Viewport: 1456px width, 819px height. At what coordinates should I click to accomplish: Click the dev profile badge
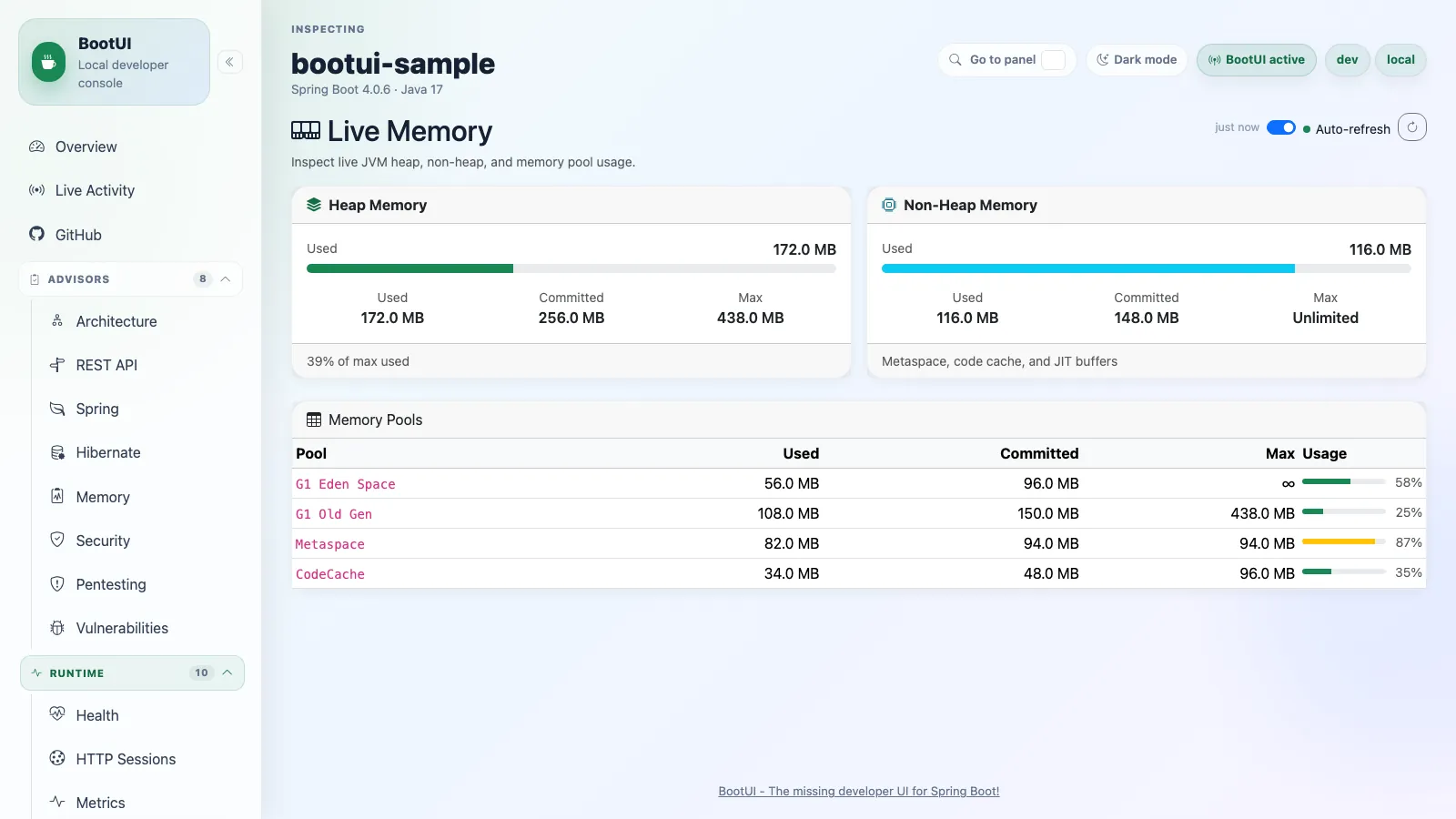point(1348,60)
